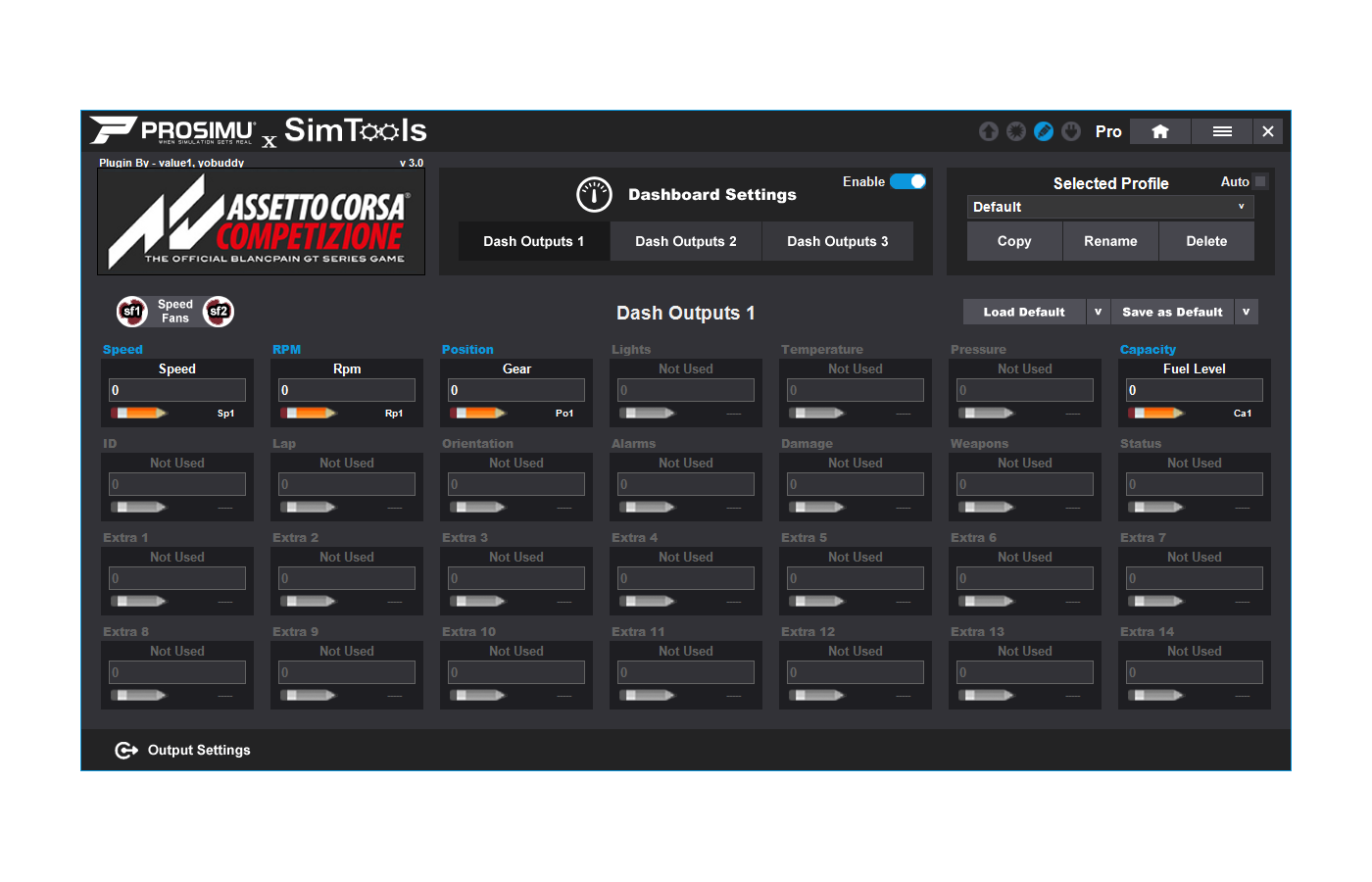Click the Load Default button
This screenshot has height=882, width=1372.
(x=1024, y=312)
